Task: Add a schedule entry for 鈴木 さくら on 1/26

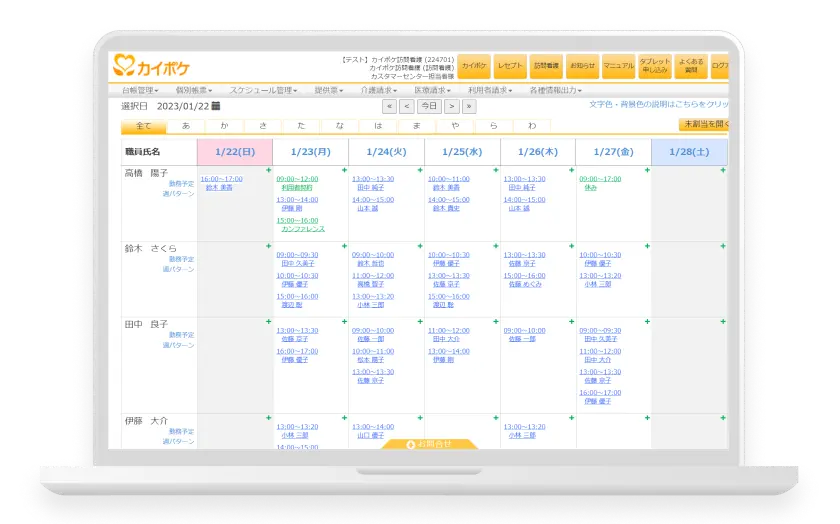Action: (572, 246)
